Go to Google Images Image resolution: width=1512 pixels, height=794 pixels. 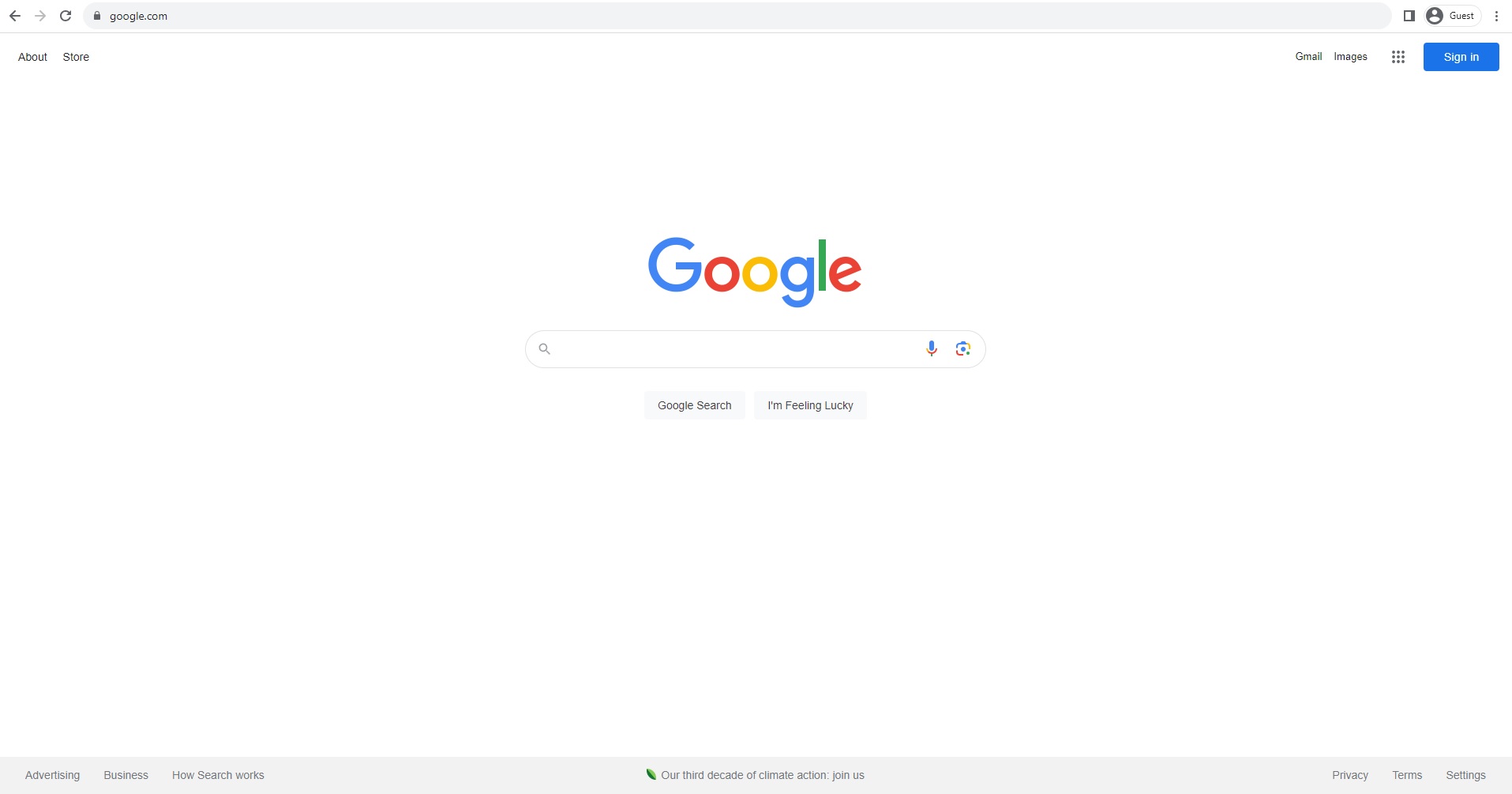click(1350, 57)
